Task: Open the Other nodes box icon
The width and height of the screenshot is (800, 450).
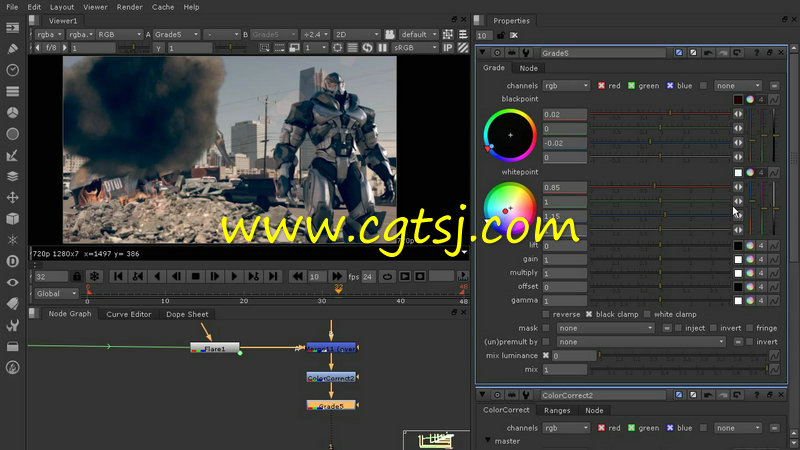Action: (x=12, y=346)
